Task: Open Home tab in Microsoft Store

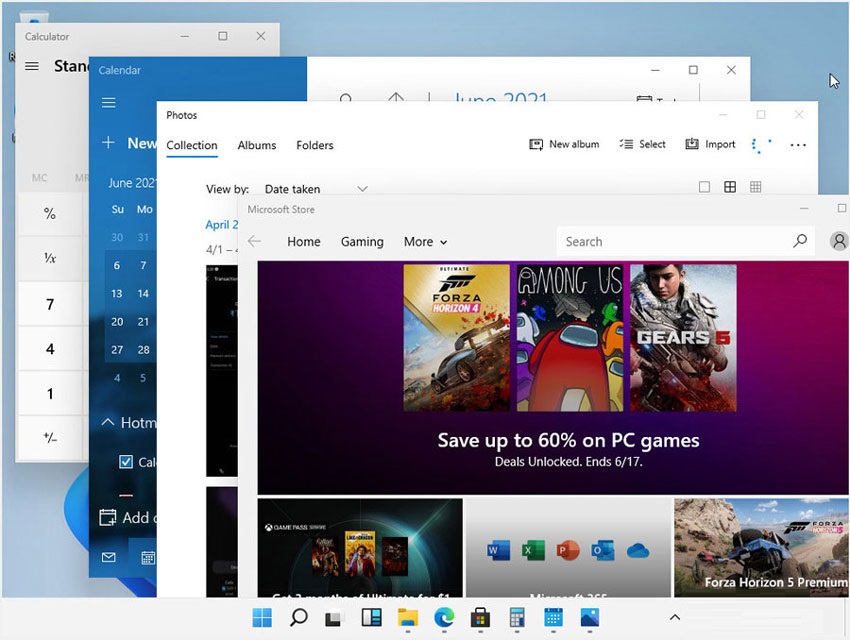Action: coord(304,242)
